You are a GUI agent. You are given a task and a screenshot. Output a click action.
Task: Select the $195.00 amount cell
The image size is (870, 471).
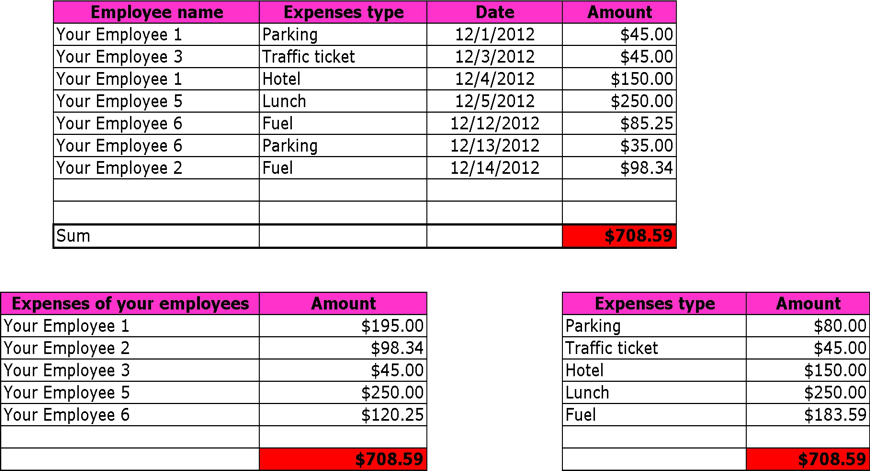343,326
